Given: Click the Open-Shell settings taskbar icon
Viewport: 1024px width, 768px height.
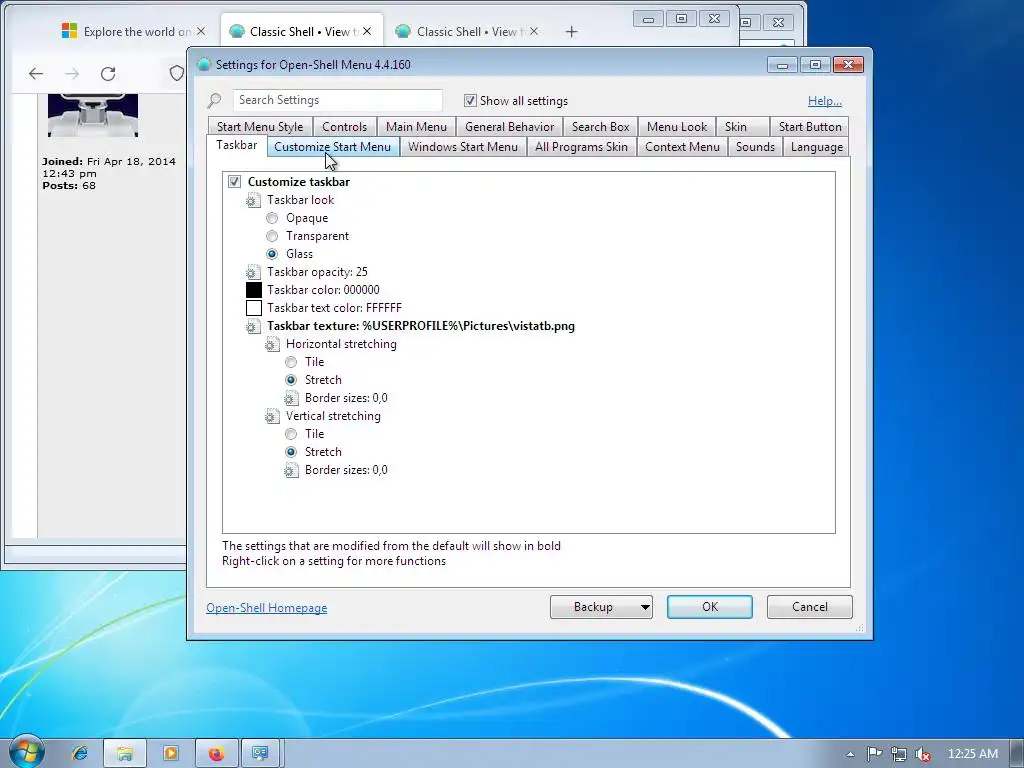Looking at the screenshot, I should click(x=261, y=754).
